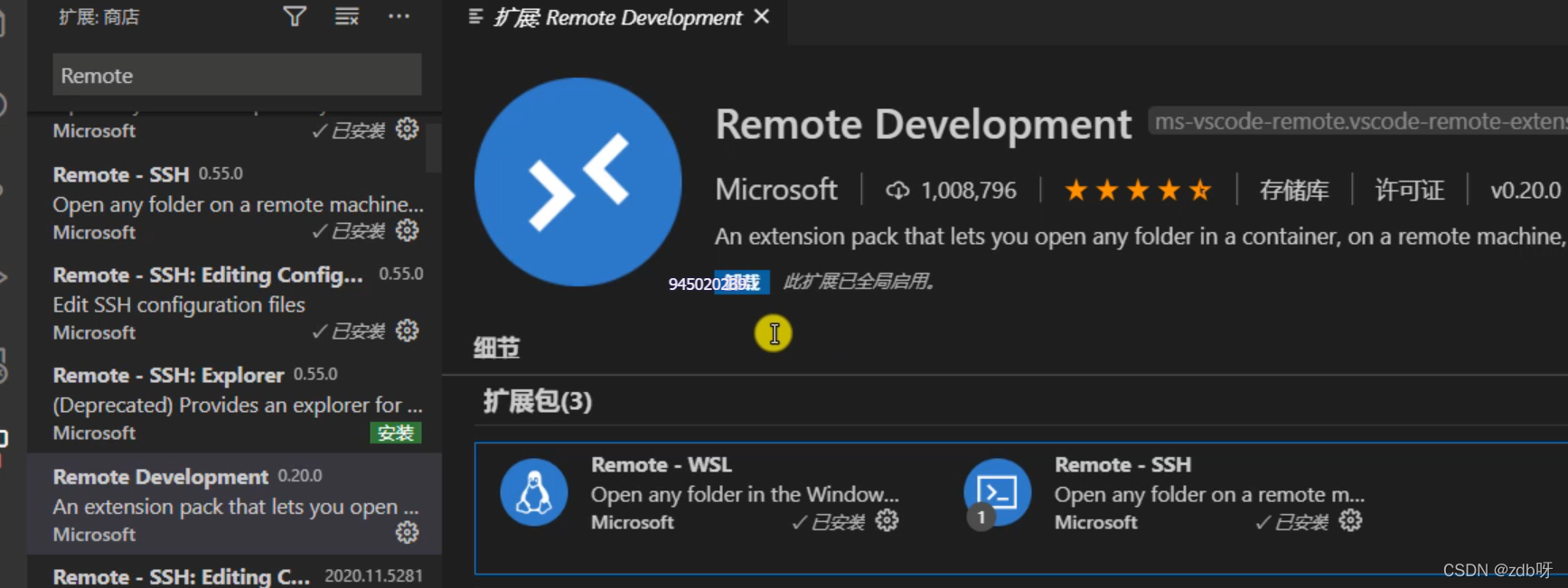Image resolution: width=1568 pixels, height=588 pixels.
Task: Click the 扩展包(3) section heading
Action: [x=538, y=401]
